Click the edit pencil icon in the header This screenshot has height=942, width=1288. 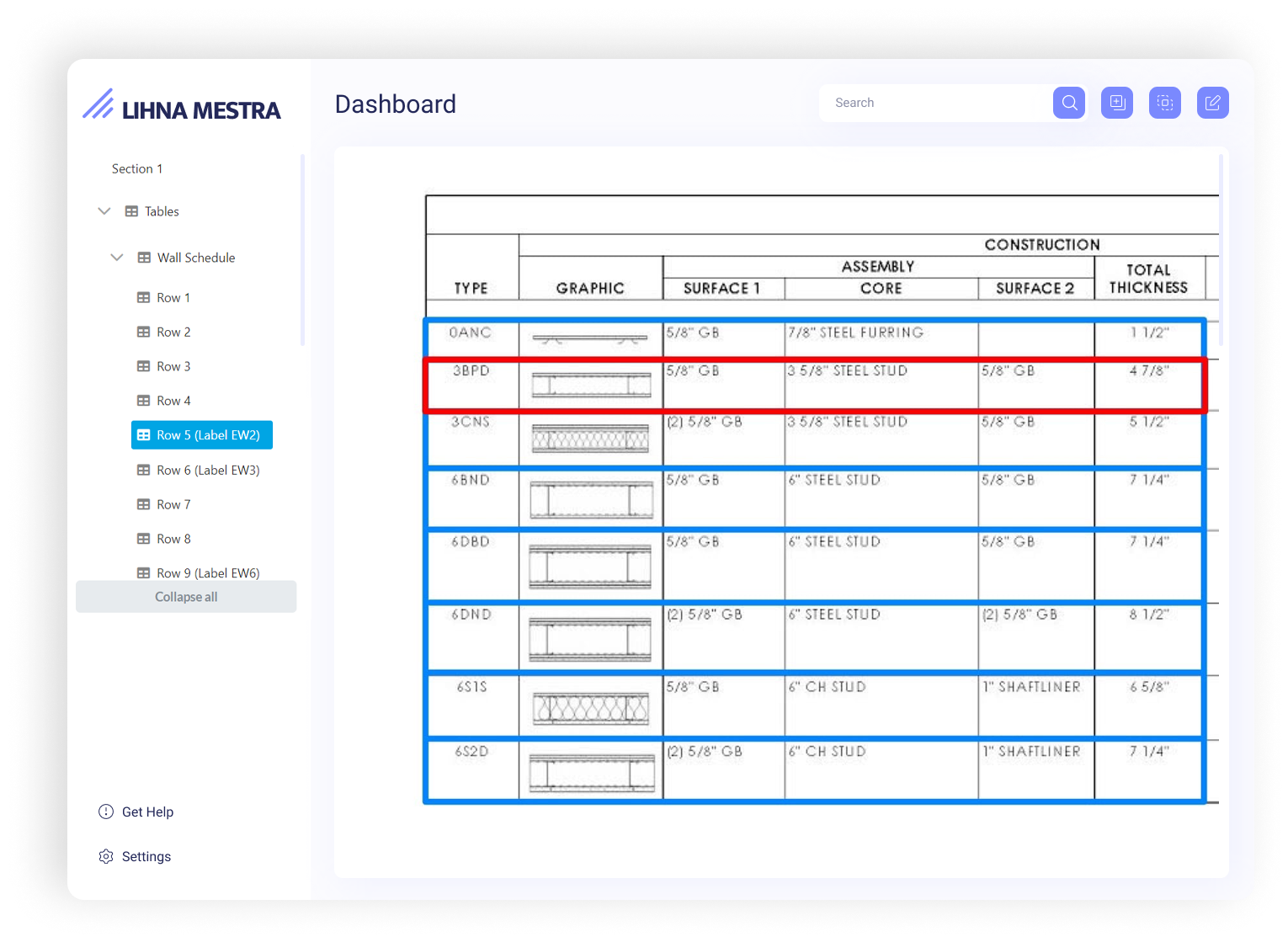[x=1213, y=103]
